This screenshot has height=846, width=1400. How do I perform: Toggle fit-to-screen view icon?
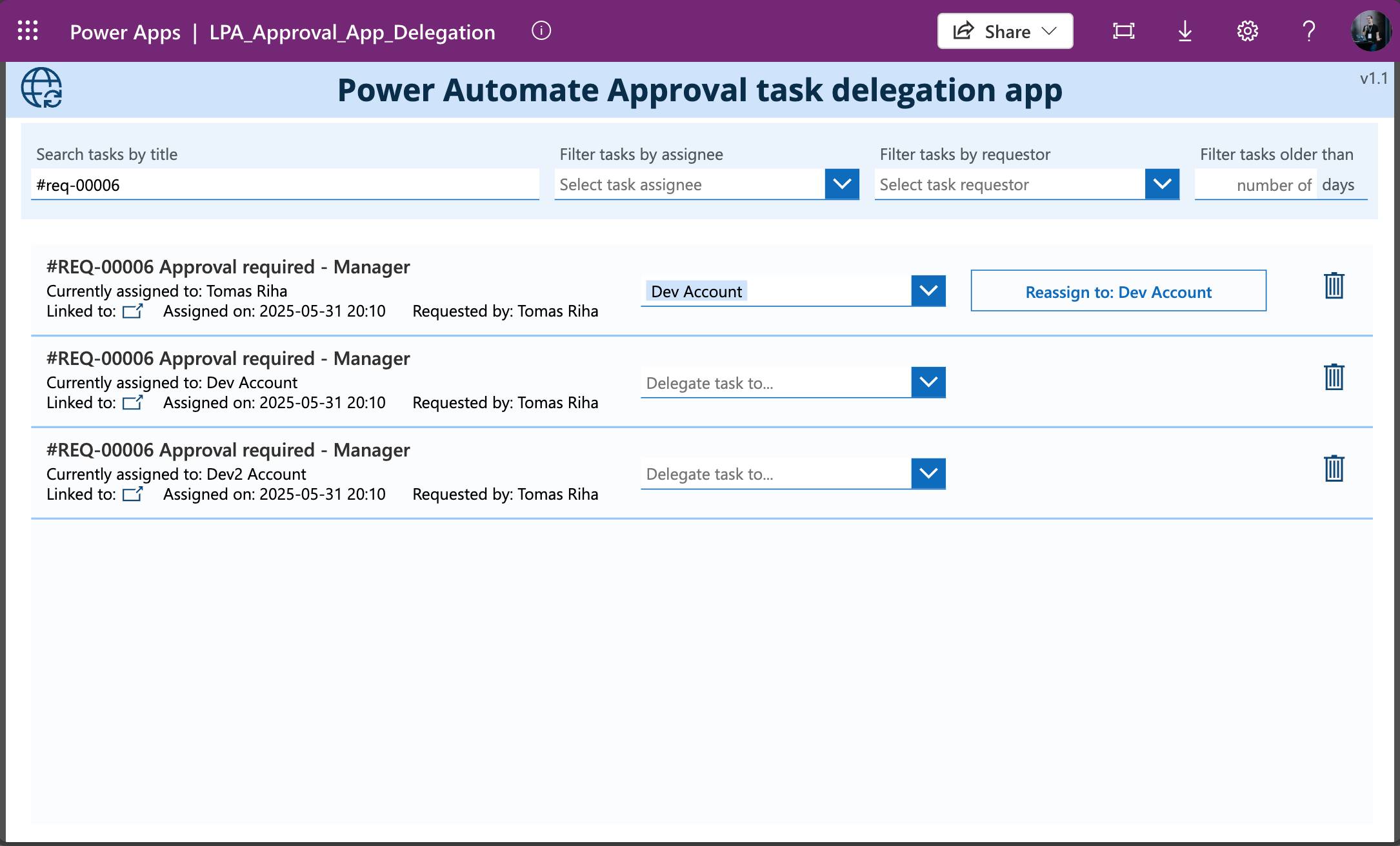tap(1124, 31)
